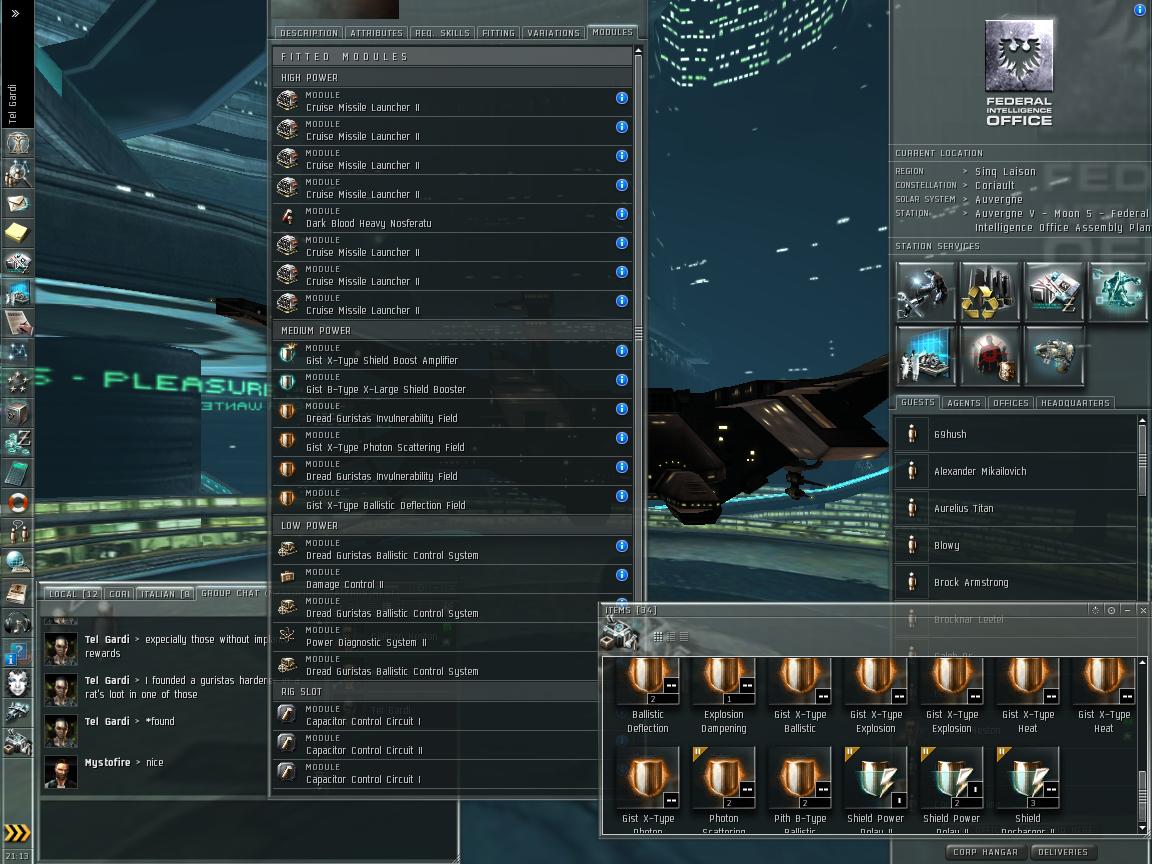
Task: Click the blue info icon at top-right corner
Action: 1140,9
